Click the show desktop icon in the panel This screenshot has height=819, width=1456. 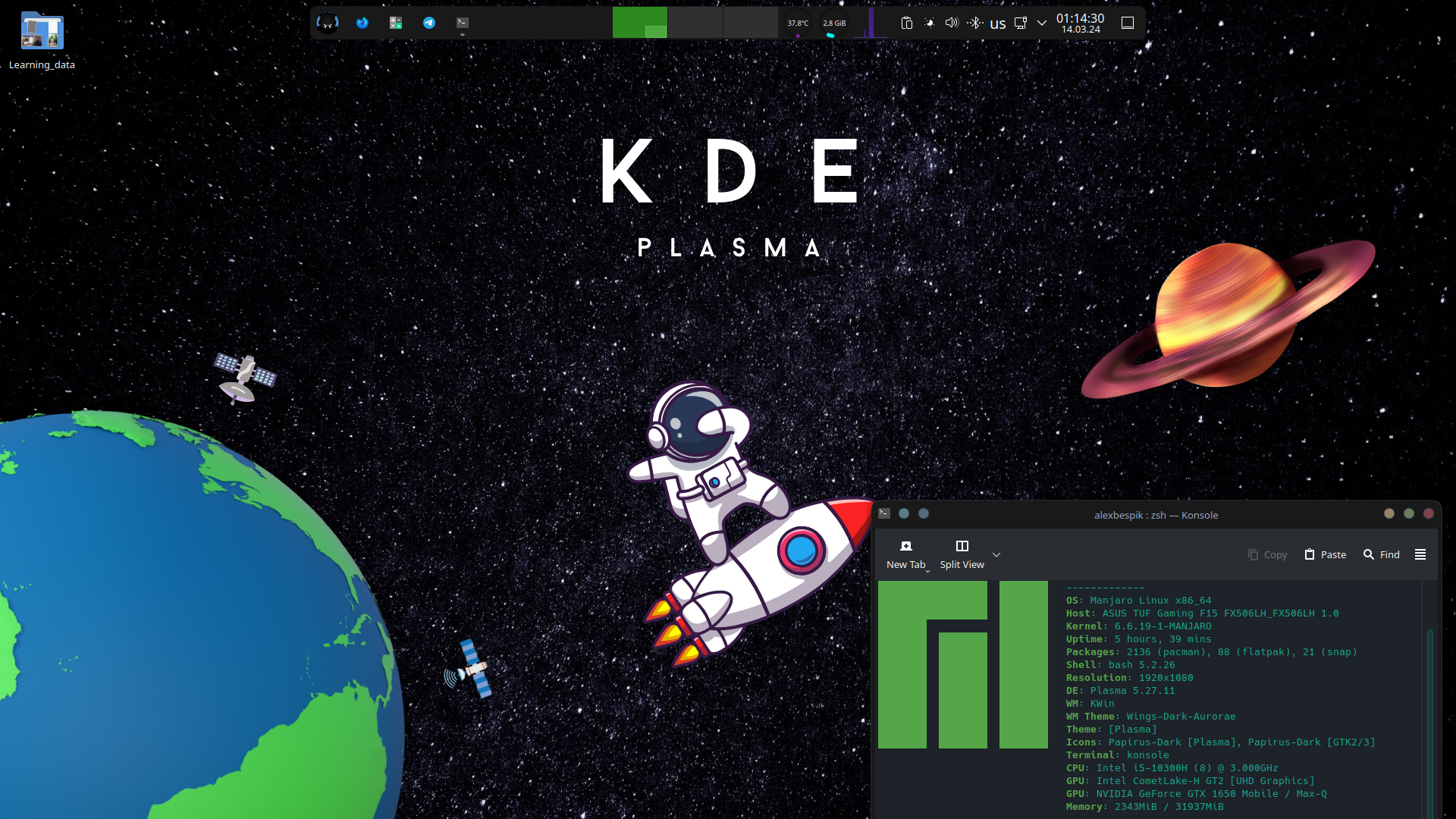click(1128, 23)
